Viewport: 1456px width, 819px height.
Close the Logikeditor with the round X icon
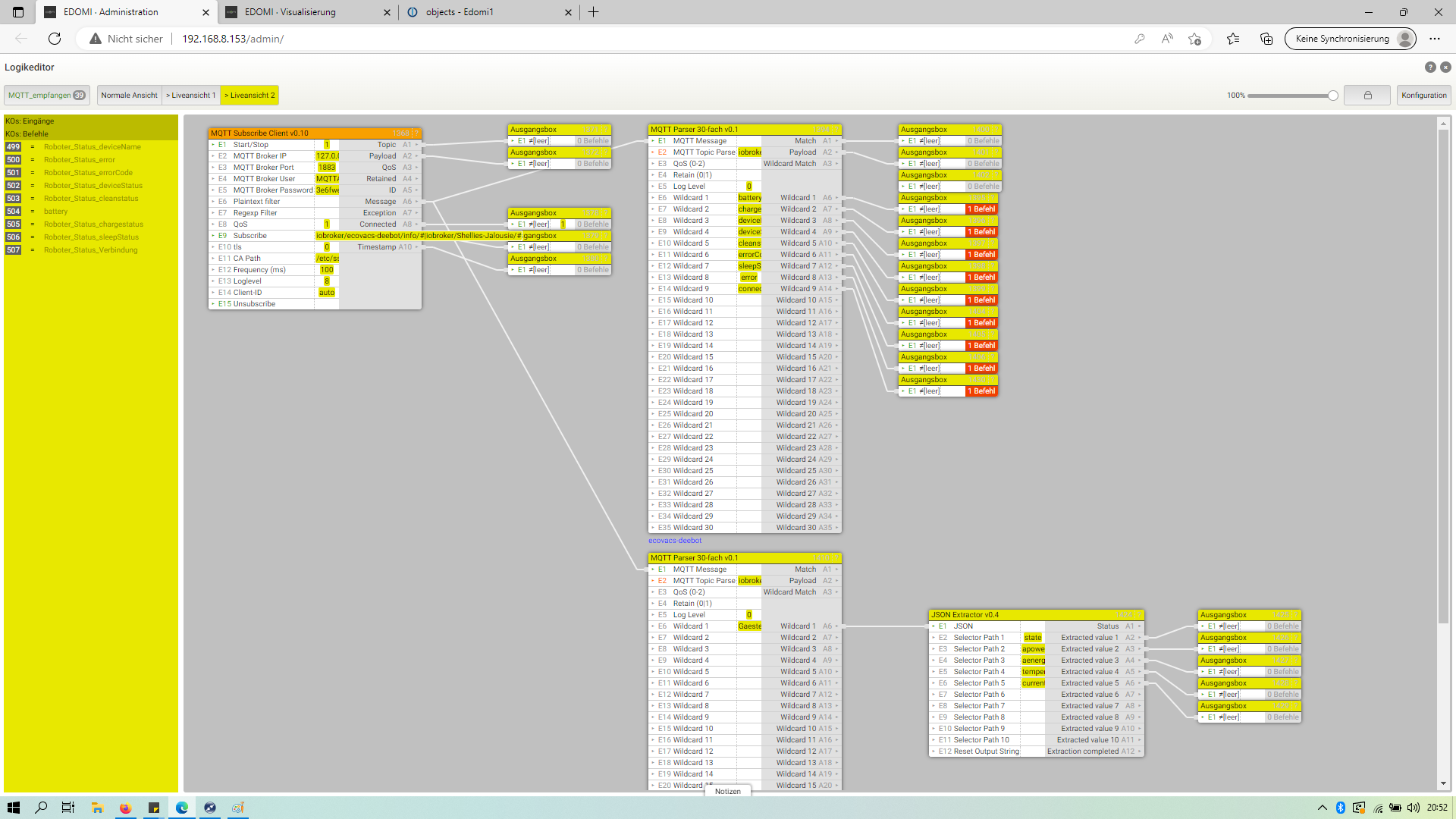(x=1445, y=67)
